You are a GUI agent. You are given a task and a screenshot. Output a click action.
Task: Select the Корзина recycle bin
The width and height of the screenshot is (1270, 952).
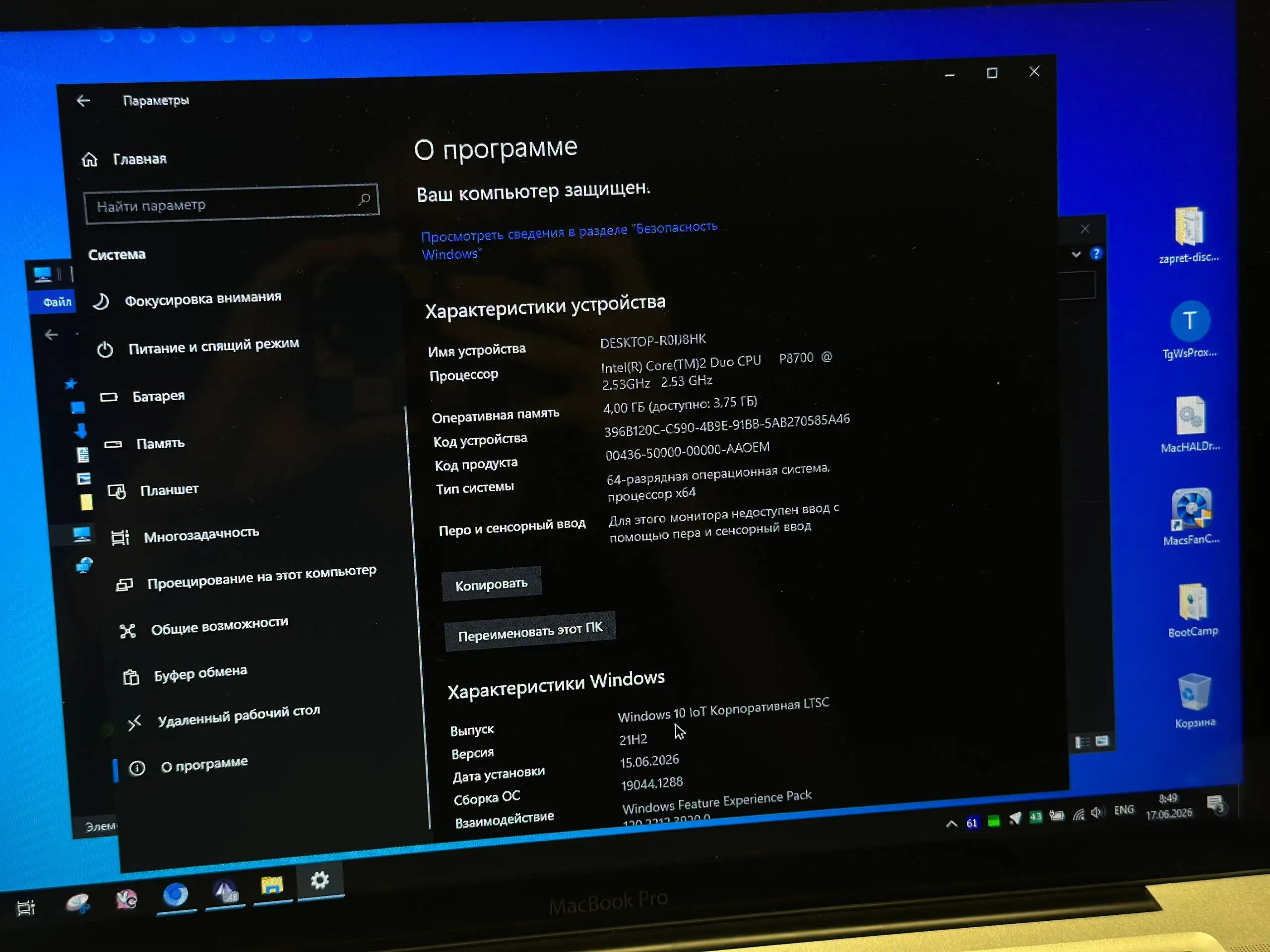[x=1194, y=701]
